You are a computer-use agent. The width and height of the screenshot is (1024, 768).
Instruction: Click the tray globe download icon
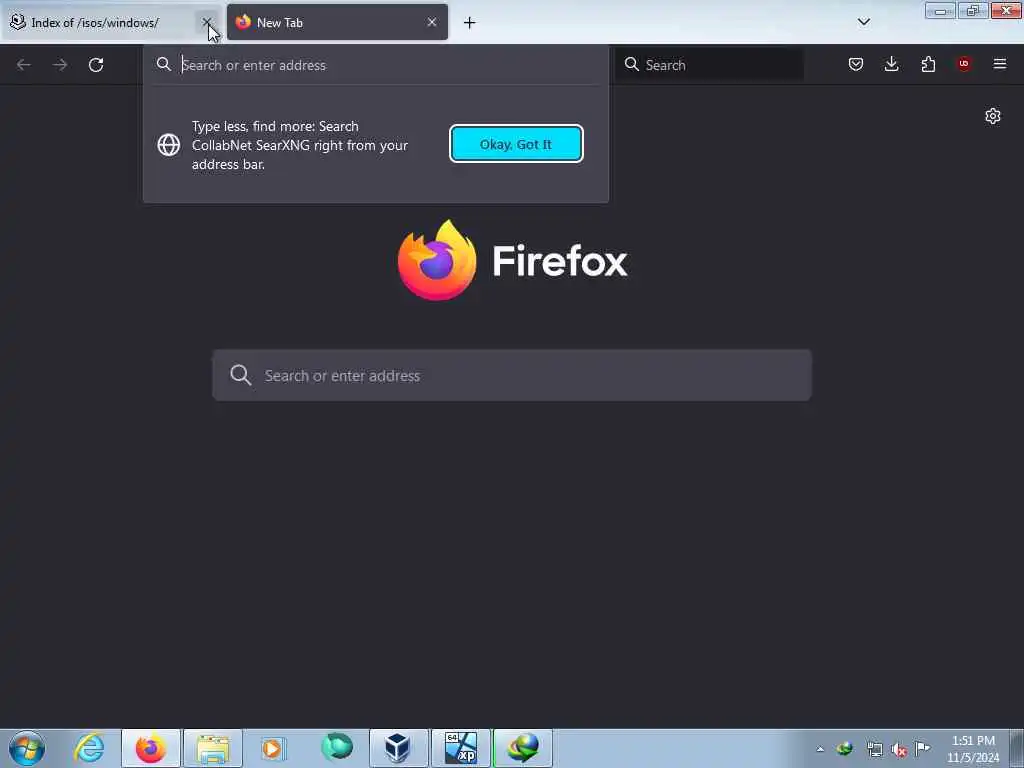845,749
